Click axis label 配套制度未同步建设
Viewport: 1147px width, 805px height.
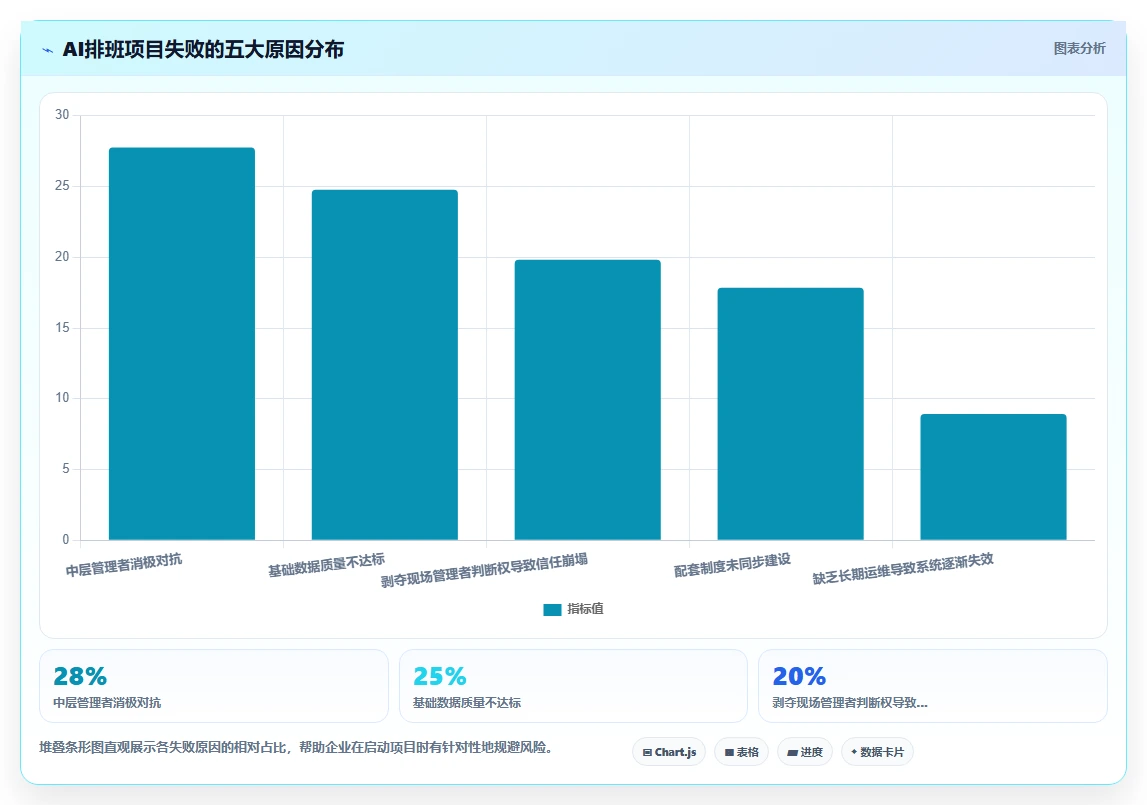[x=732, y=565]
